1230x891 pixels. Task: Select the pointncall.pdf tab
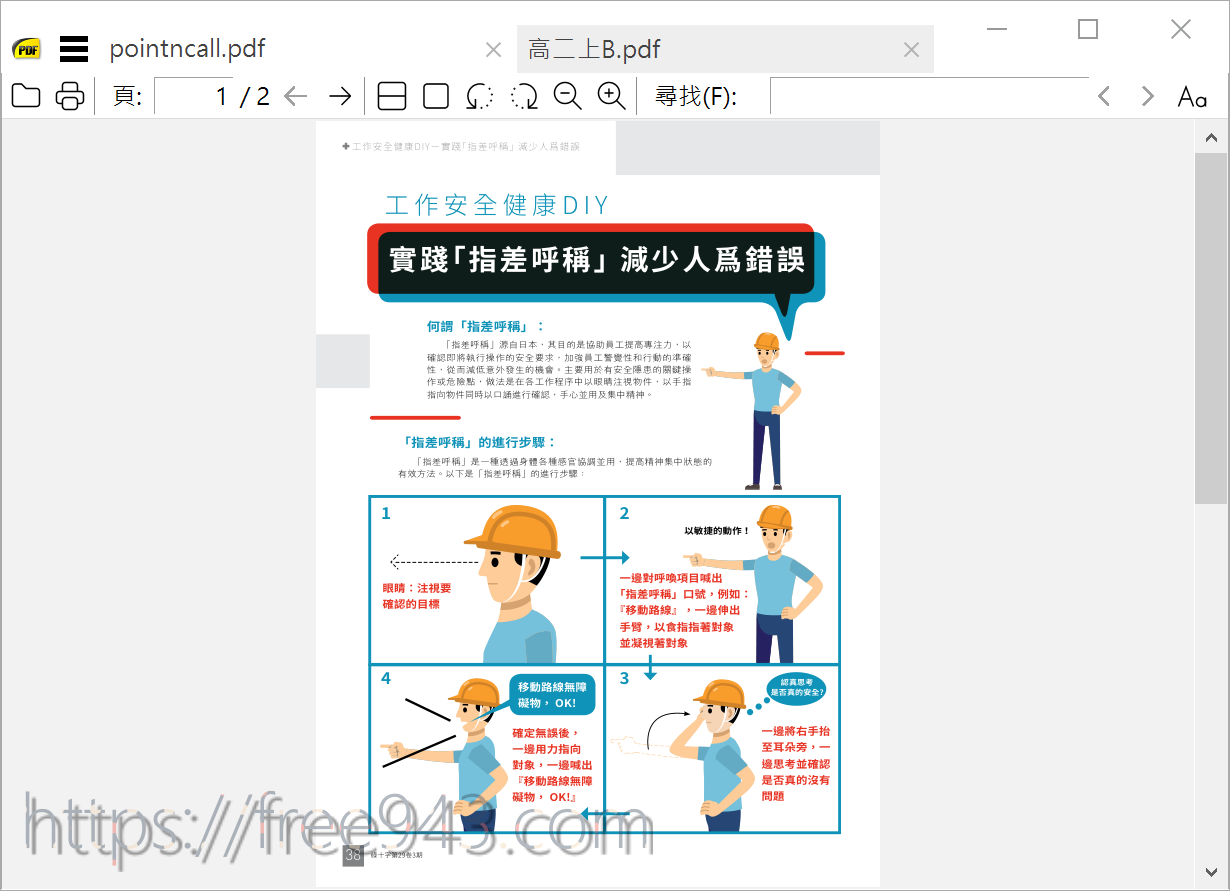187,48
